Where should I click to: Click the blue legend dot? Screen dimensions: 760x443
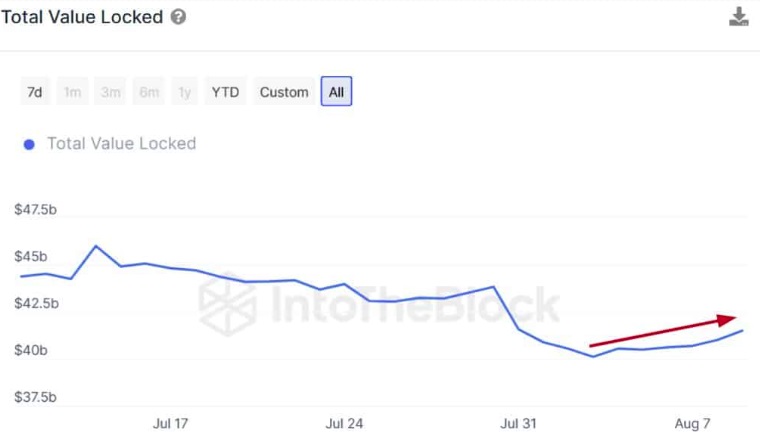[29, 144]
